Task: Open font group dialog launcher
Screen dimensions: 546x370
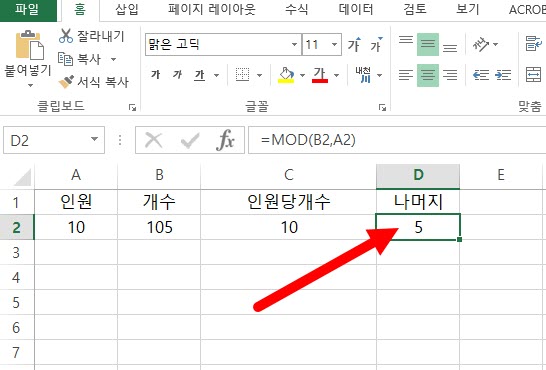Action: (x=382, y=108)
